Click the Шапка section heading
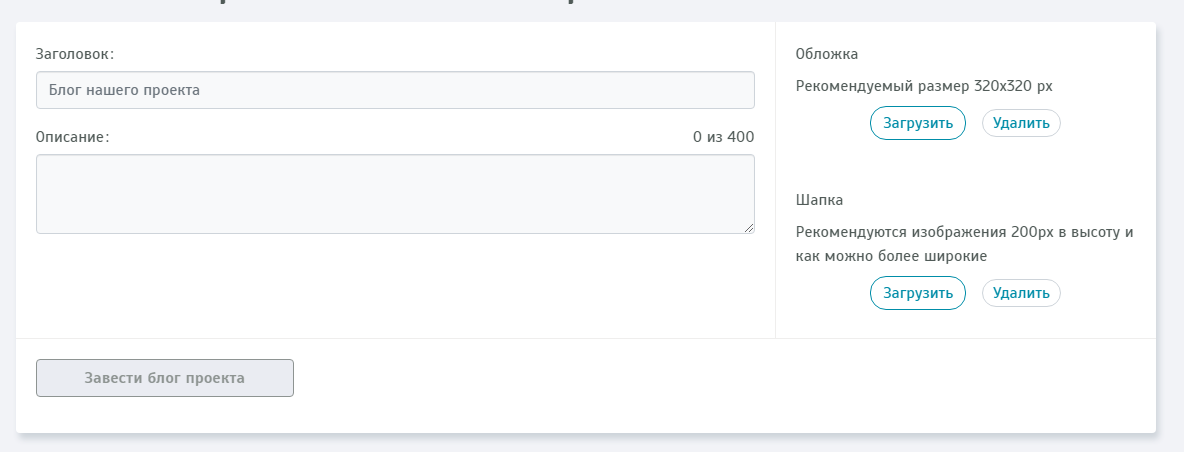This screenshot has height=452, width=1184. pyautogui.click(x=820, y=200)
